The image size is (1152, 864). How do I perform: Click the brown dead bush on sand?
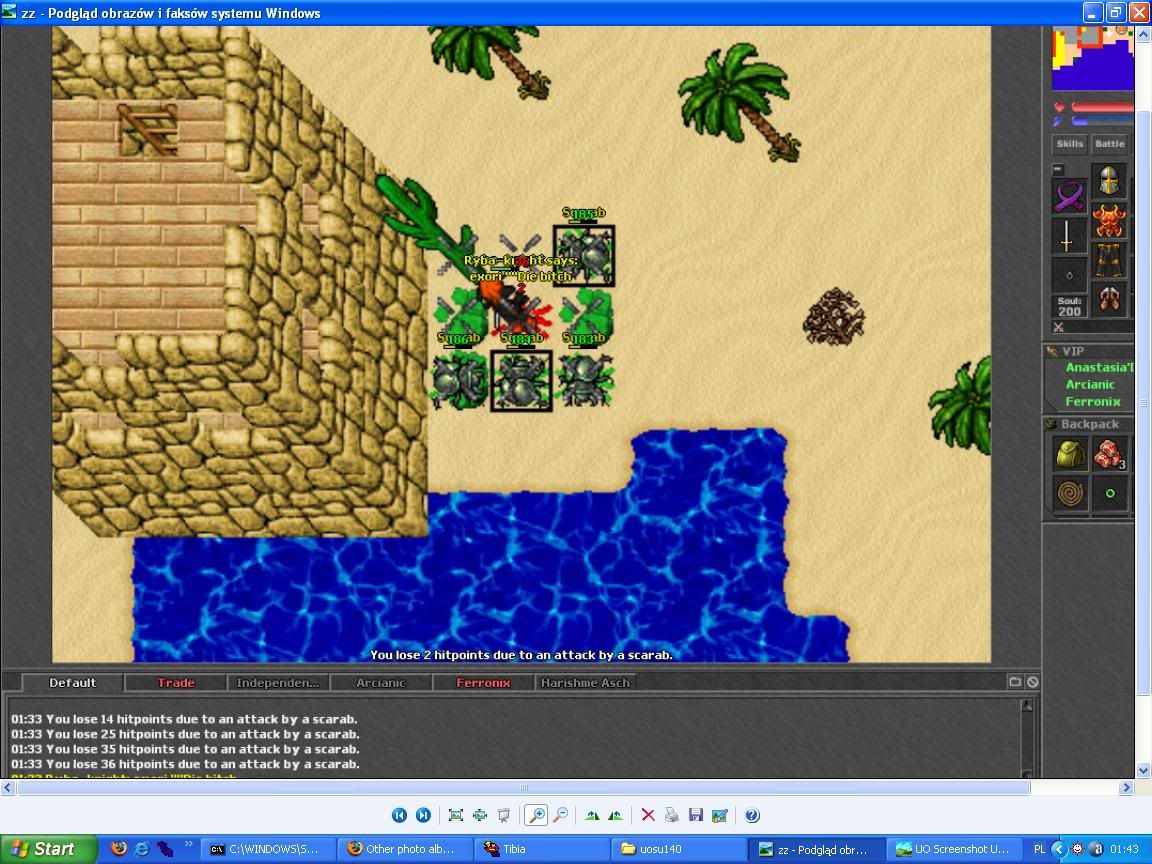click(833, 317)
